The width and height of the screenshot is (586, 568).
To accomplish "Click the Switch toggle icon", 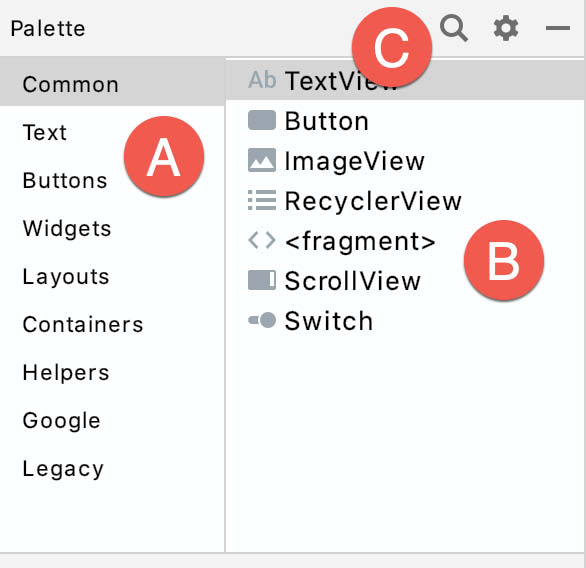I will 262,320.
